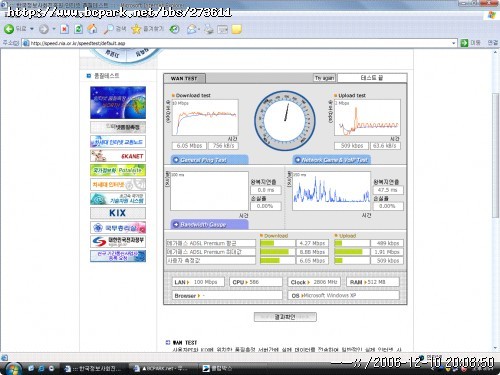Click the result confirm button below panel
500x375 pixels.
click(x=285, y=317)
